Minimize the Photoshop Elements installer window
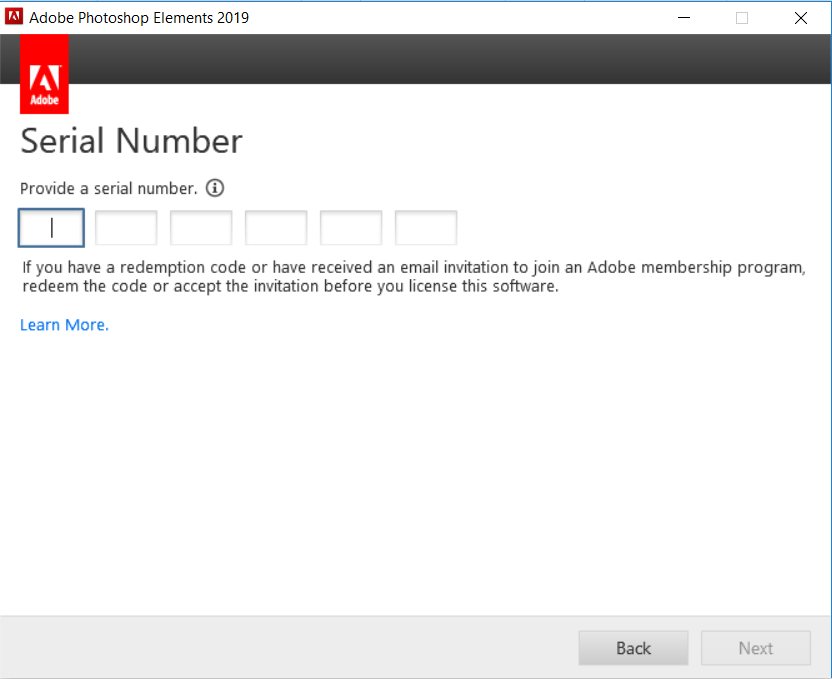The width and height of the screenshot is (832, 679). [684, 17]
